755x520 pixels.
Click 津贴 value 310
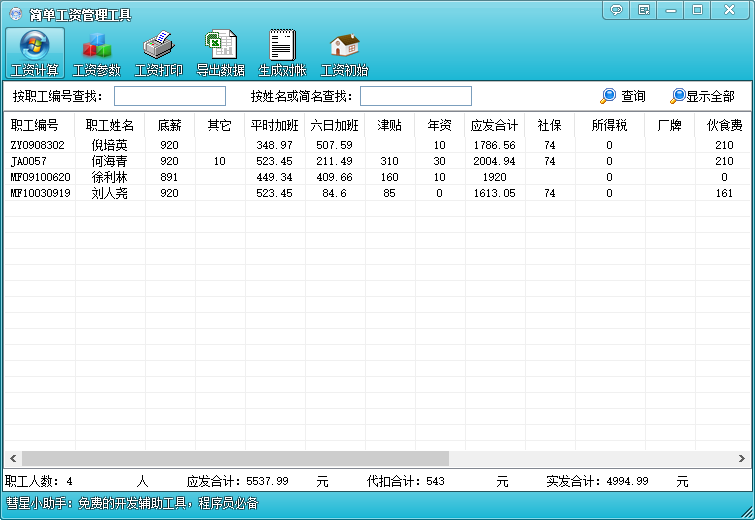(x=390, y=161)
